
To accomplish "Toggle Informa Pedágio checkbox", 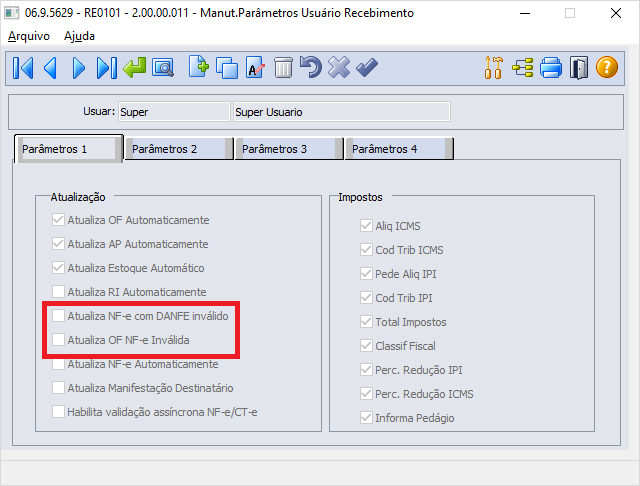I will 366,418.
